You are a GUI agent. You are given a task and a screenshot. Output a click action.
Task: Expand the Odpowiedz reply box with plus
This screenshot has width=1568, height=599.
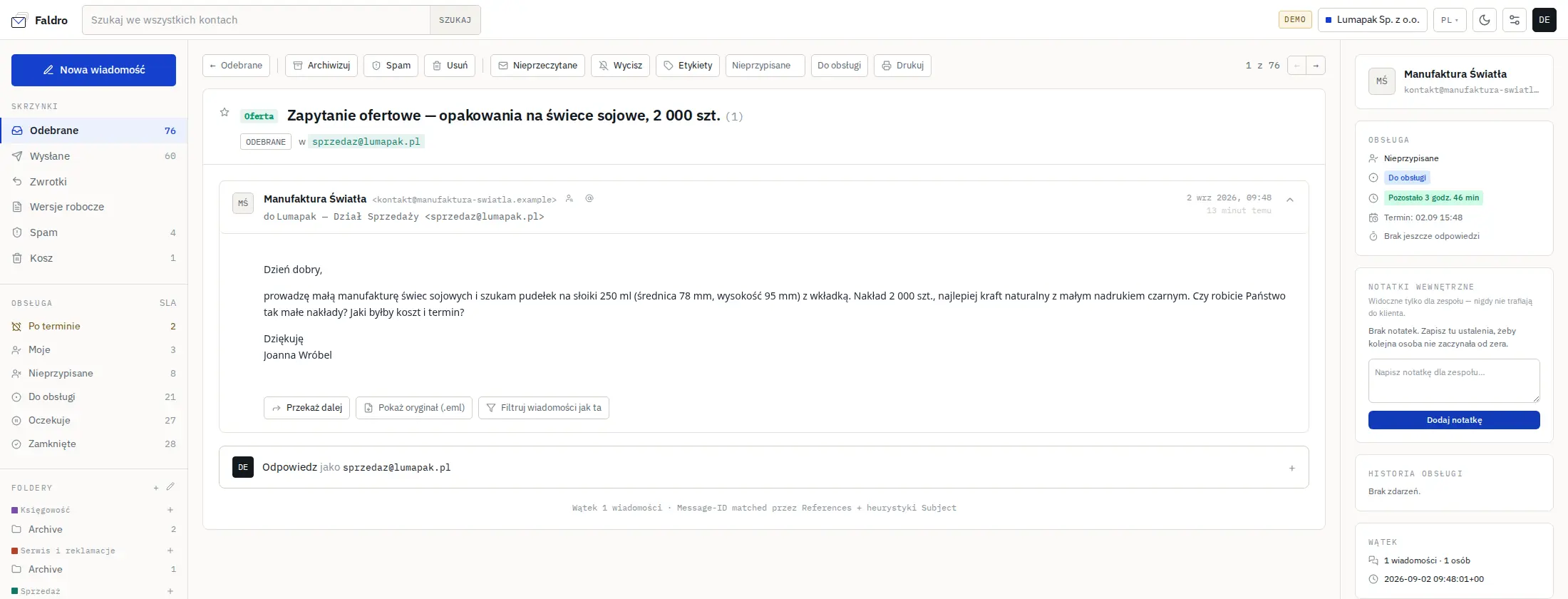click(1291, 468)
